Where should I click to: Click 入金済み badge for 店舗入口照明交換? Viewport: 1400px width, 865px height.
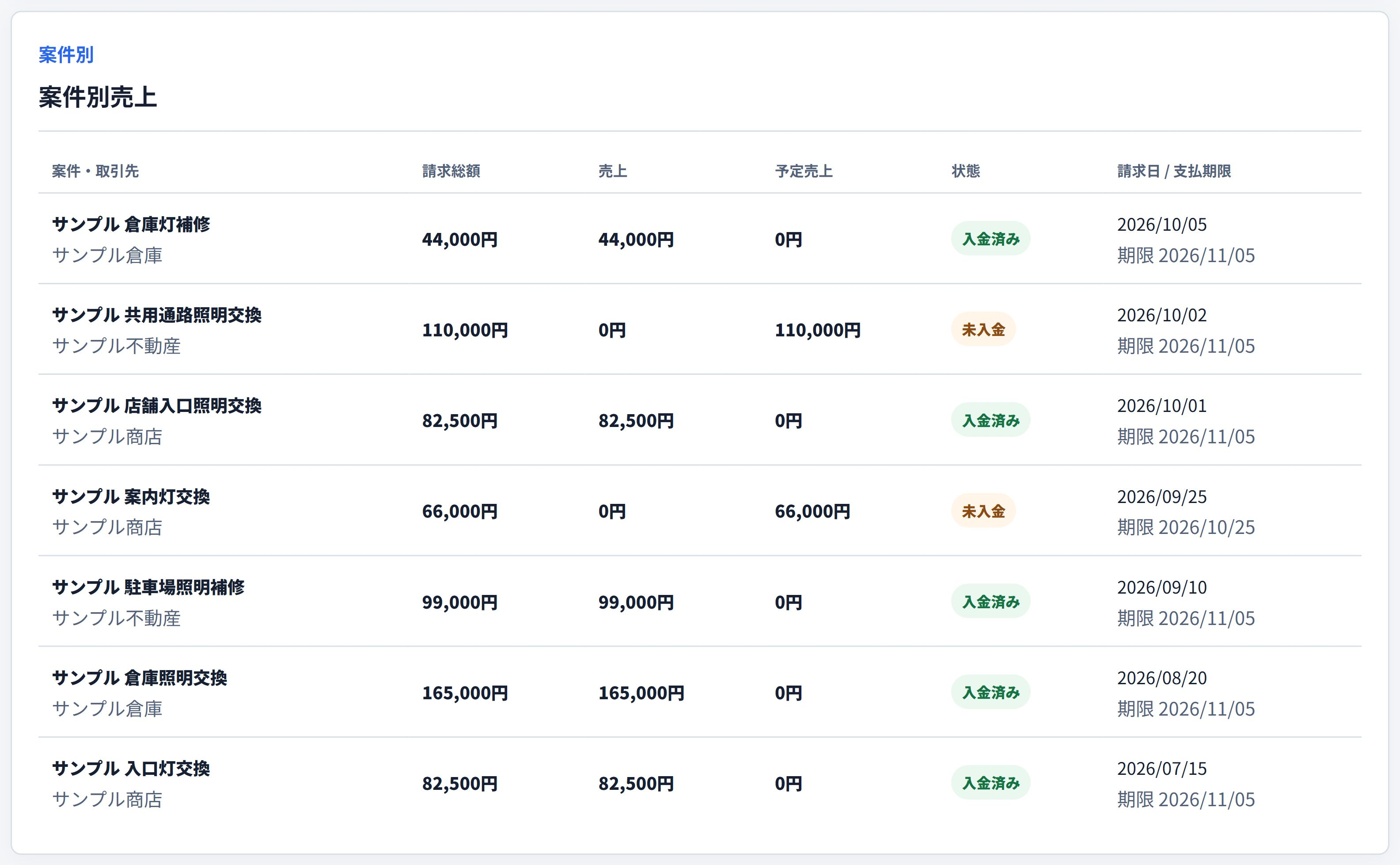point(990,420)
